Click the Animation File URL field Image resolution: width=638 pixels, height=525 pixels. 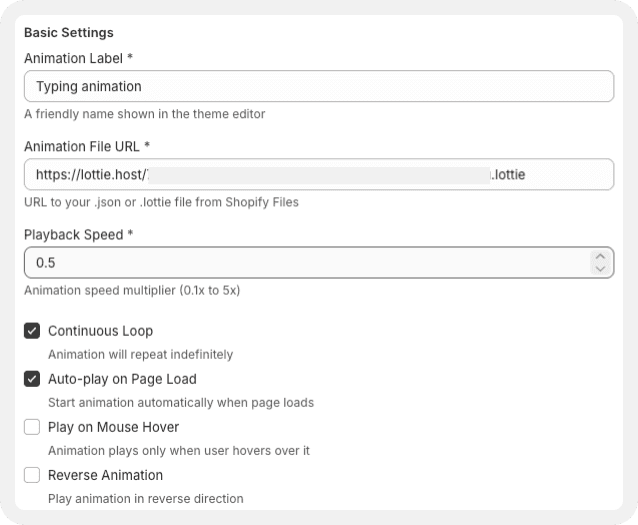click(x=318, y=174)
